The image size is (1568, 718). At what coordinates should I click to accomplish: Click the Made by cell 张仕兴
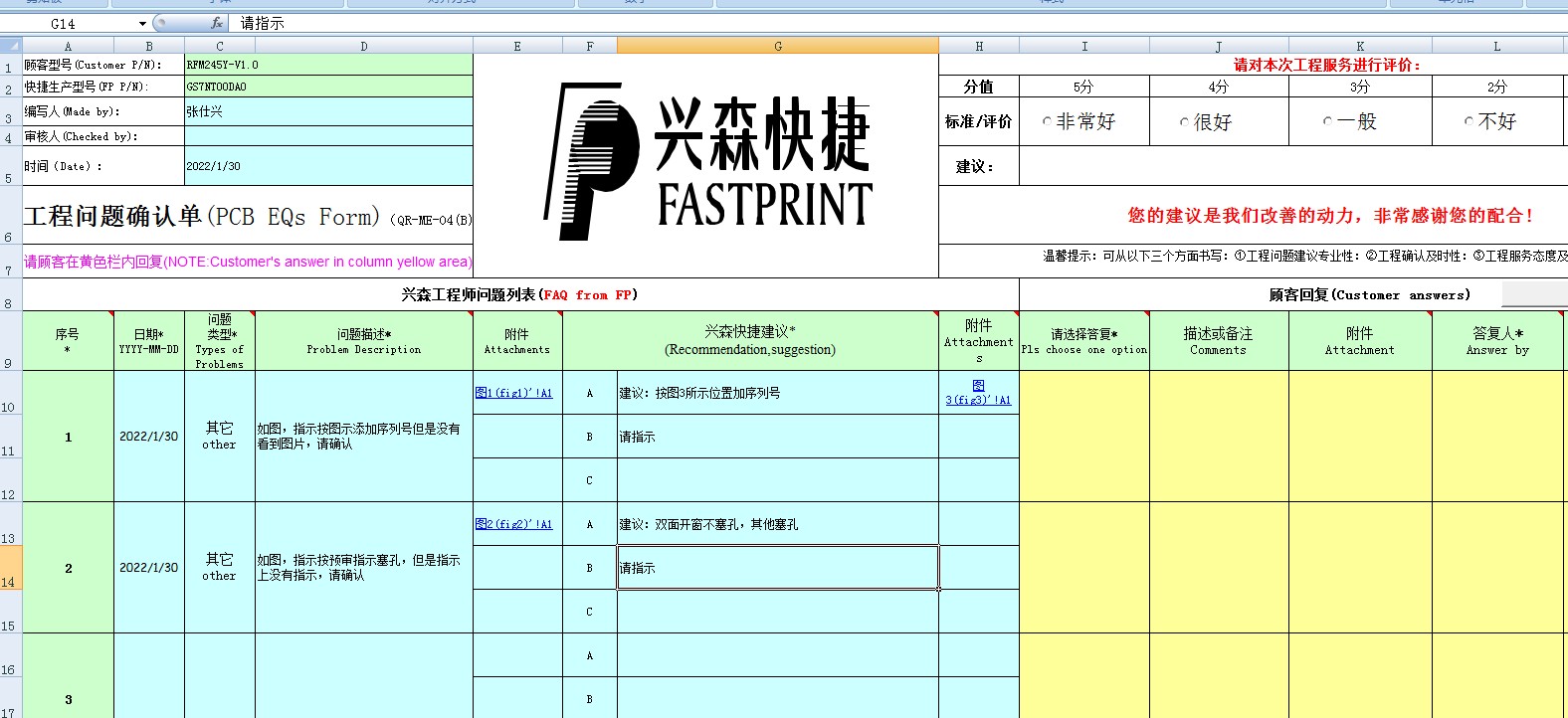(x=328, y=111)
